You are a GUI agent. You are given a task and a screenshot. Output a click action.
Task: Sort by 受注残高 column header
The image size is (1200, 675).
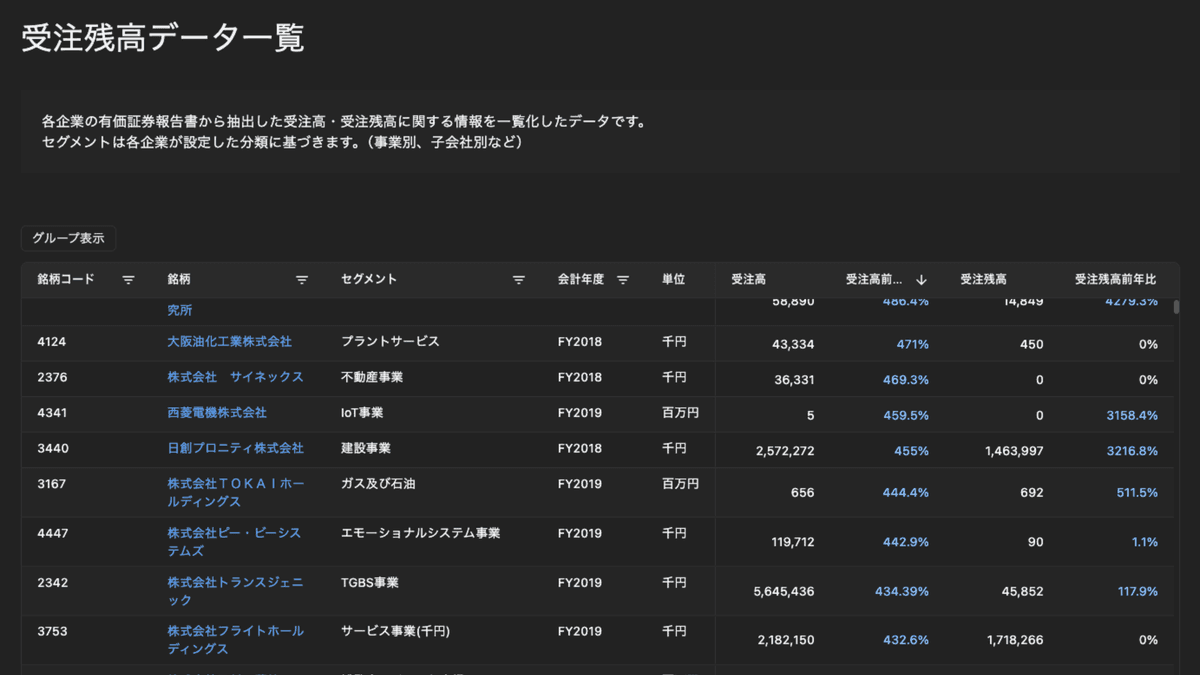(983, 280)
